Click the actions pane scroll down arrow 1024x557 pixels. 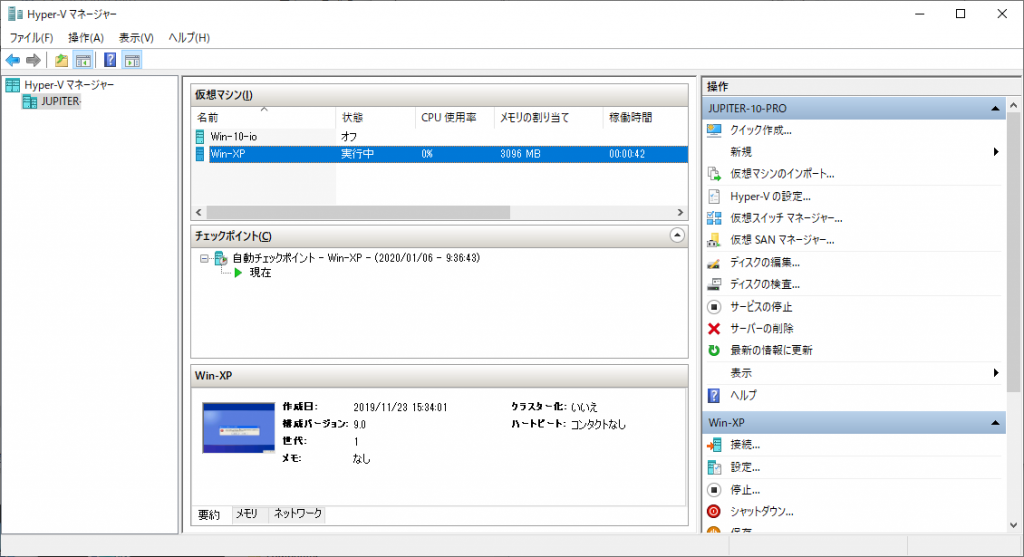click(1013, 525)
